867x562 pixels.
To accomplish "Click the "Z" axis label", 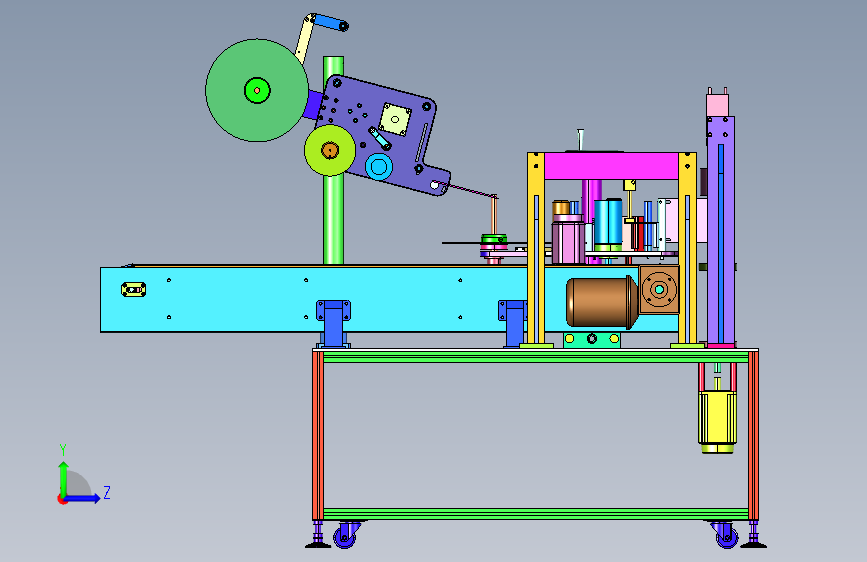I will point(107,492).
